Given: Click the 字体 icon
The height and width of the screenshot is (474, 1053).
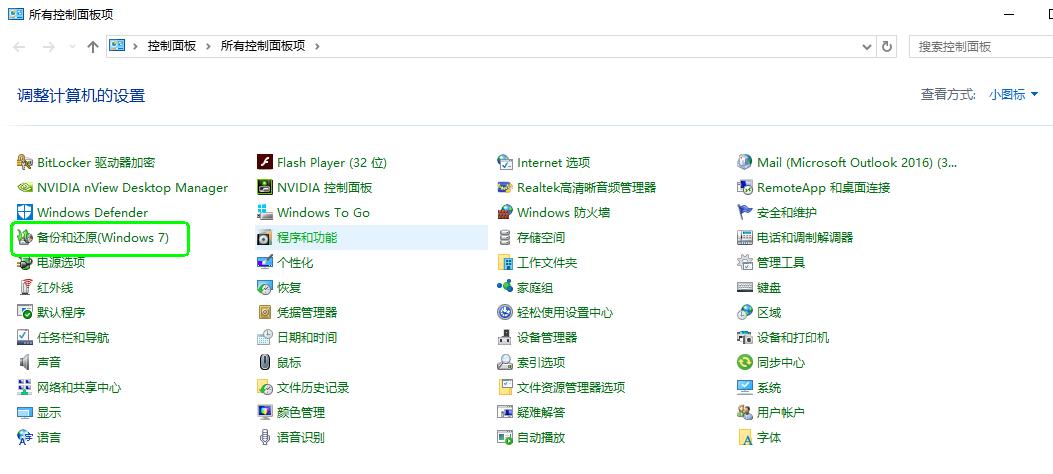Looking at the screenshot, I should pos(745,438).
